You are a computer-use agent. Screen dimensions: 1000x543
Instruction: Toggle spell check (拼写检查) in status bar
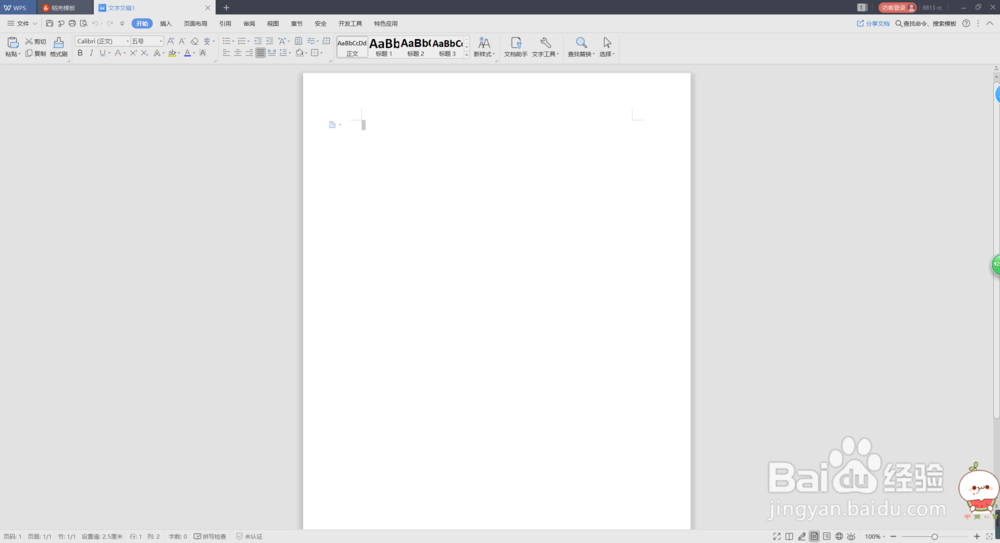click(210, 537)
